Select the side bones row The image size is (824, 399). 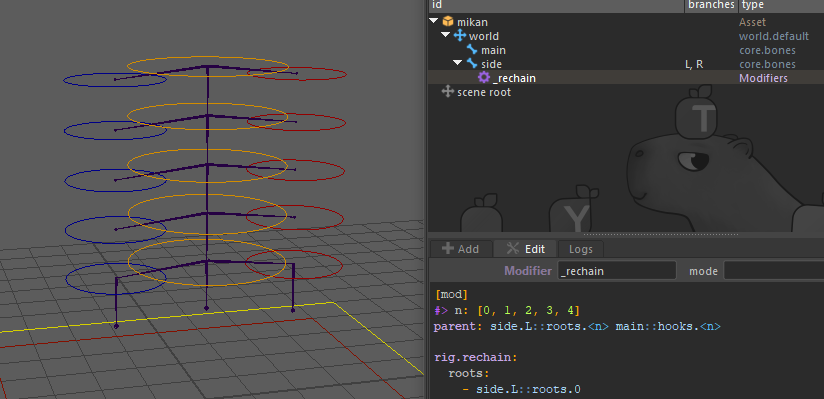point(626,64)
